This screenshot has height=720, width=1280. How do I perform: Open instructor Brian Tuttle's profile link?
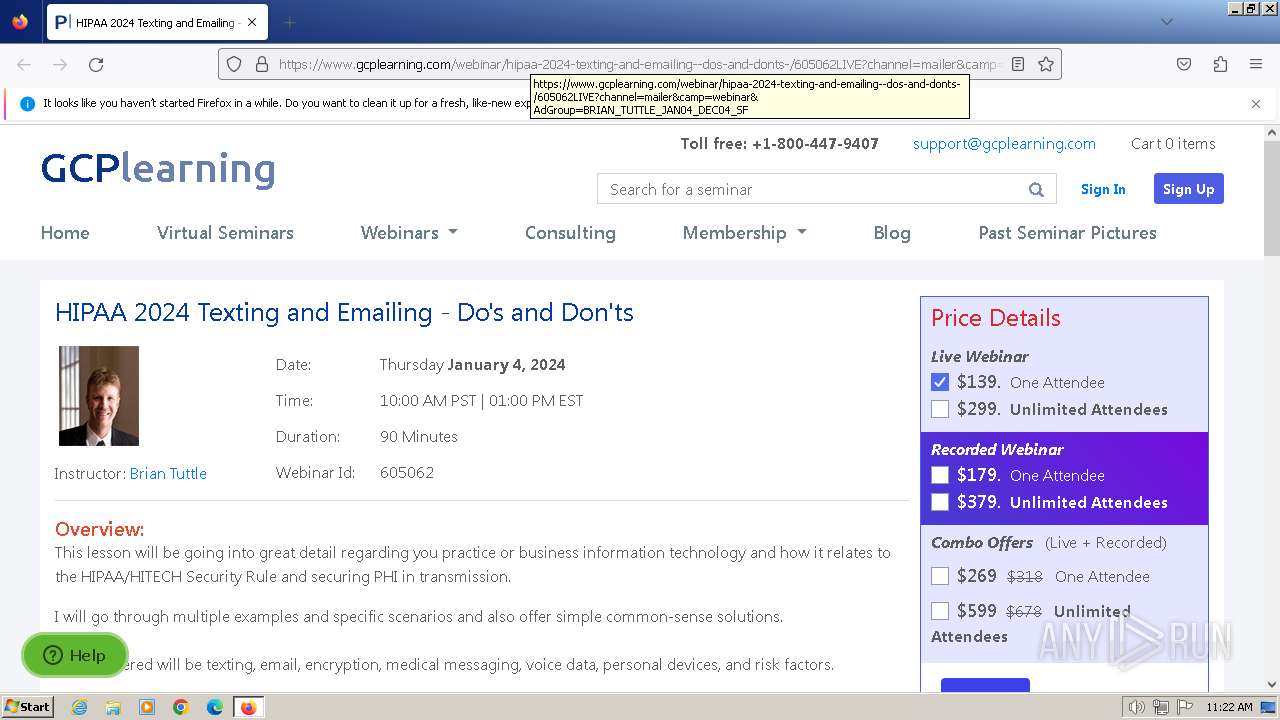pyautogui.click(x=168, y=473)
